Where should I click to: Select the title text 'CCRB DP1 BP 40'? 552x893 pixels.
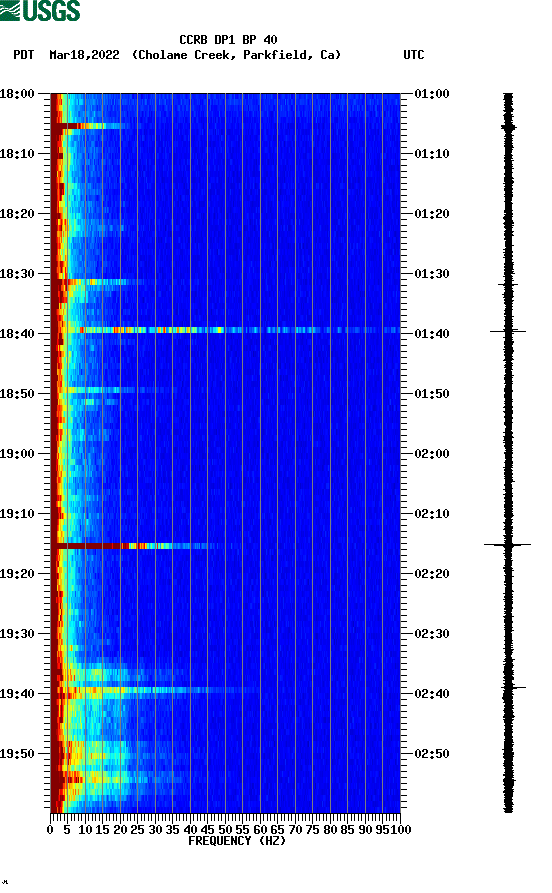[228, 40]
